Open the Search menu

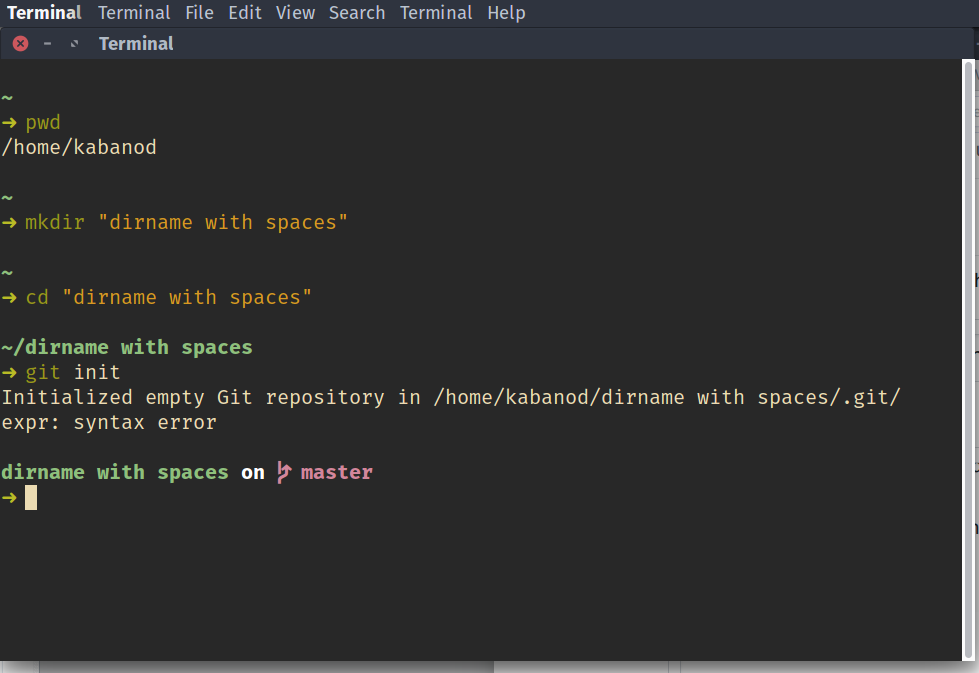point(357,12)
